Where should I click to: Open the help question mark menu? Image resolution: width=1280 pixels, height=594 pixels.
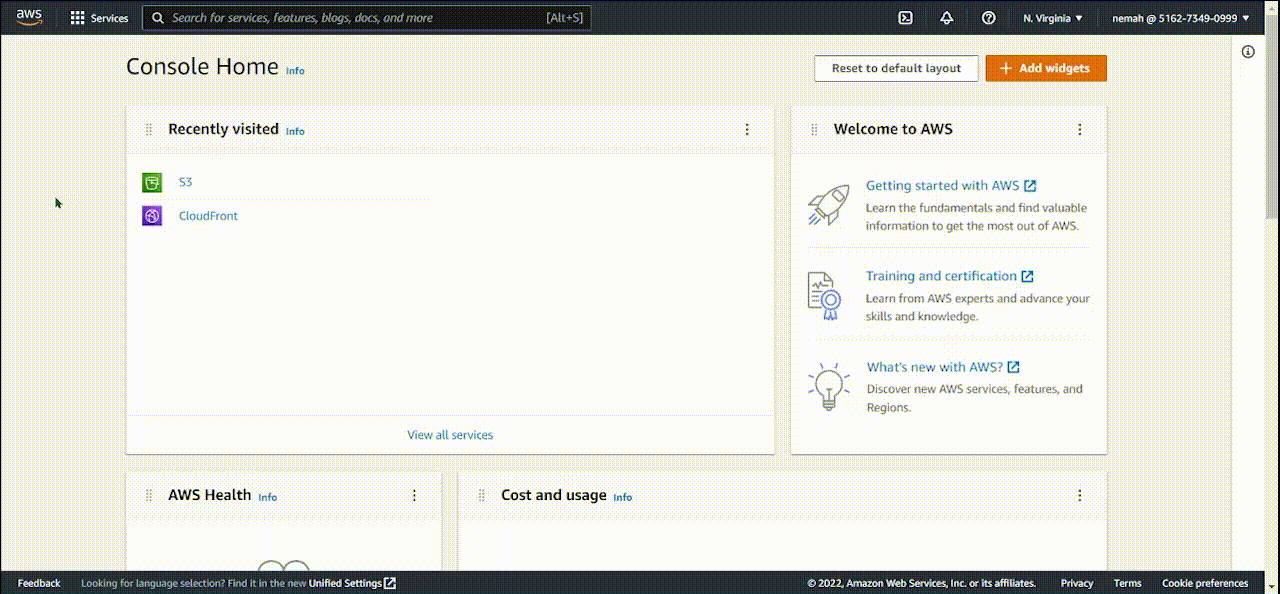988,18
